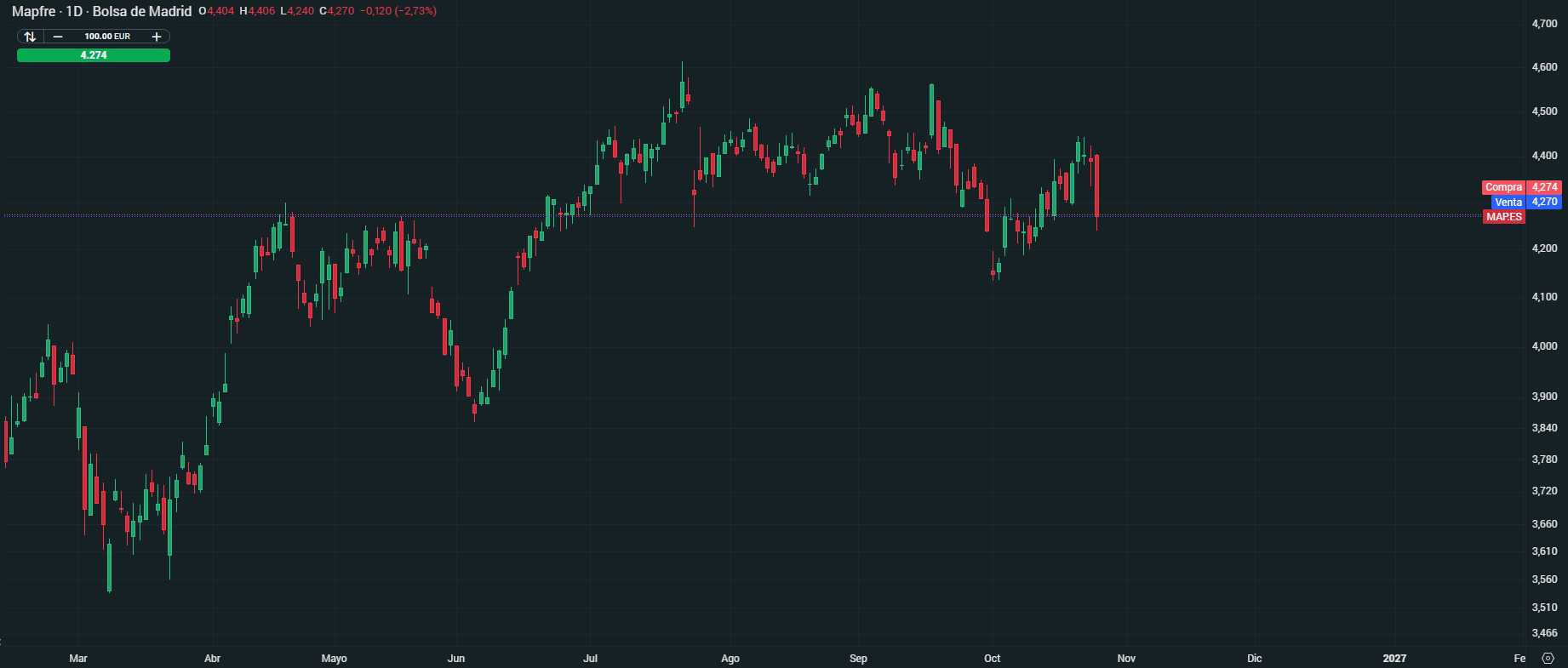The height and width of the screenshot is (668, 1568).
Task: Click the 4,200 price axis label
Action: pyautogui.click(x=1544, y=248)
